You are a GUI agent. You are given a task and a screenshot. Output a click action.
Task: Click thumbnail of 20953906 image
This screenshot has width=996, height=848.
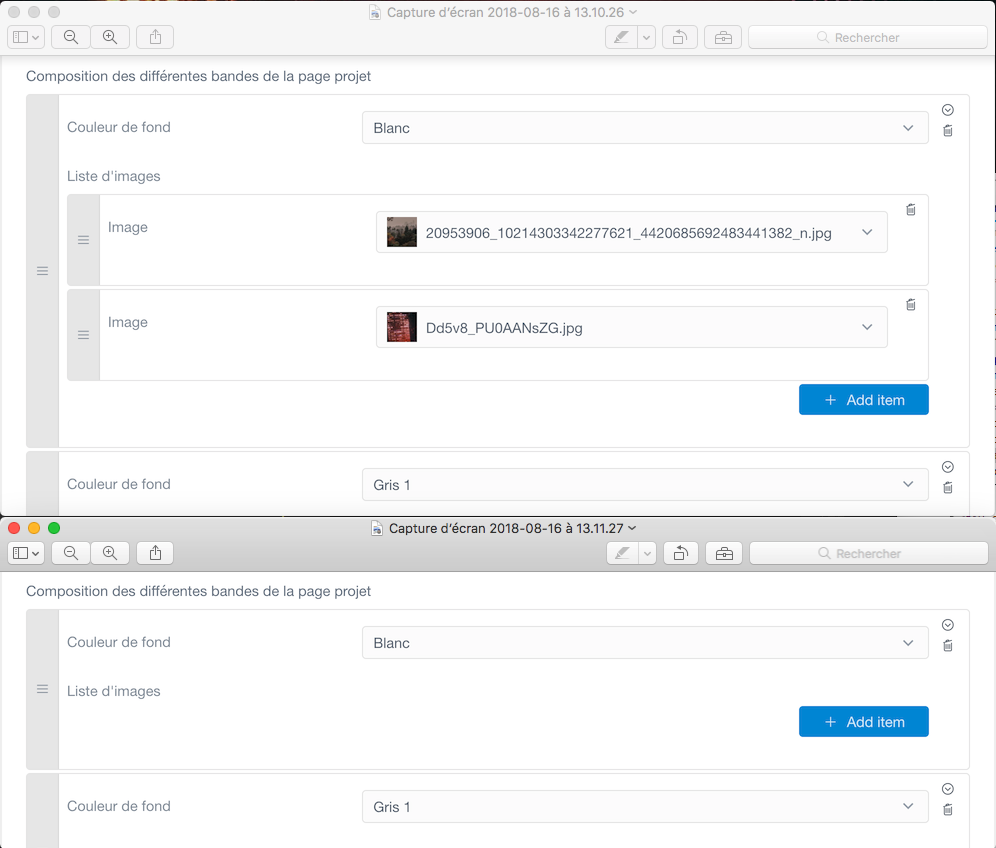(x=402, y=232)
